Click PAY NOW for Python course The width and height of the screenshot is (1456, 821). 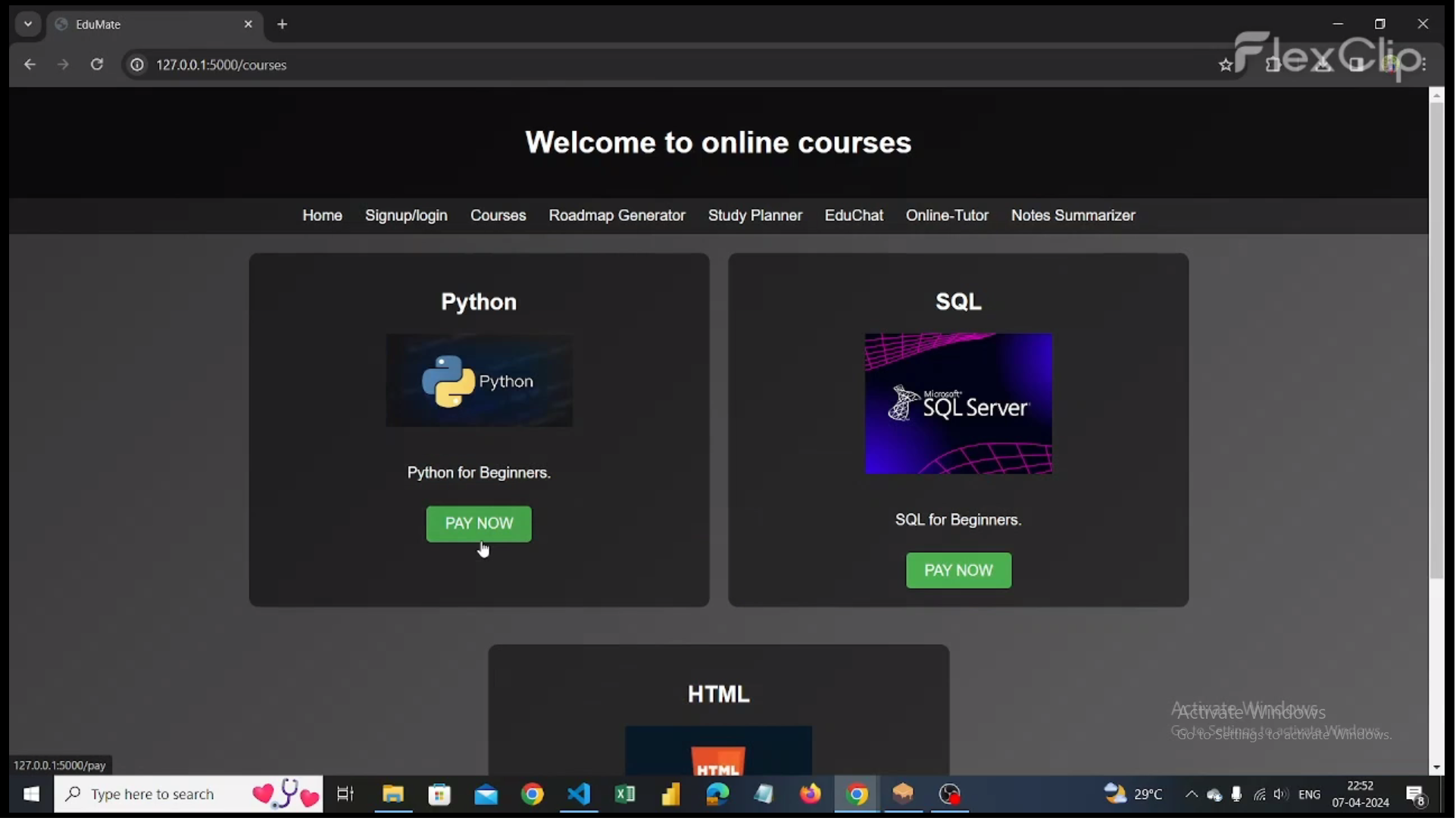pos(479,524)
